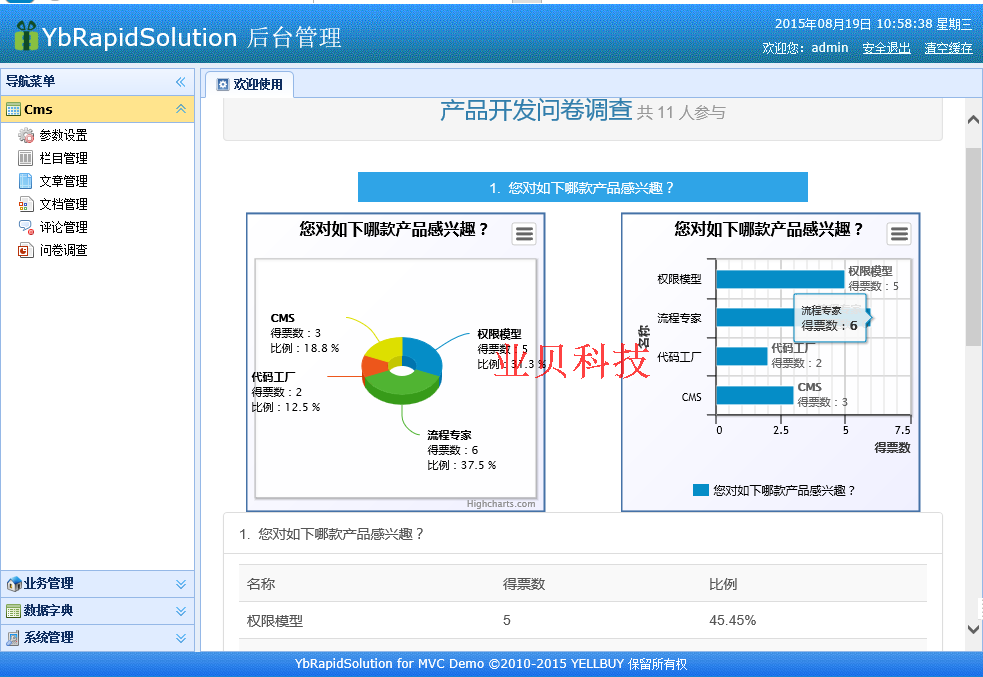
Task: Open bar chart hamburger export menu
Action: [899, 234]
